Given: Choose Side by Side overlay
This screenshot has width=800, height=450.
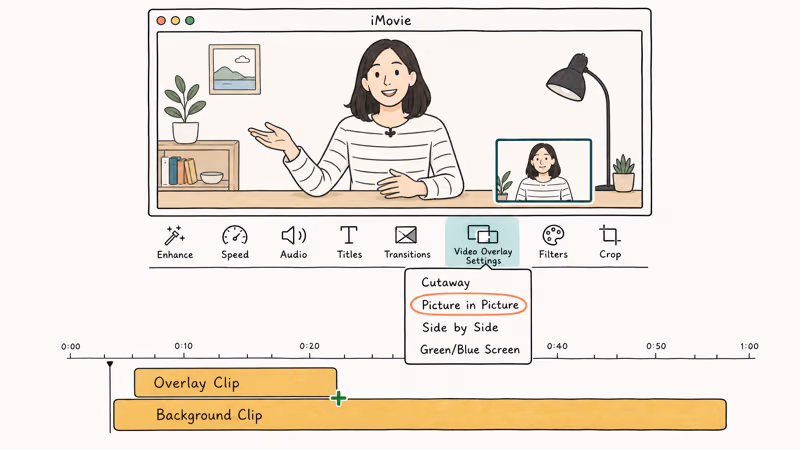Looking at the screenshot, I should [460, 328].
